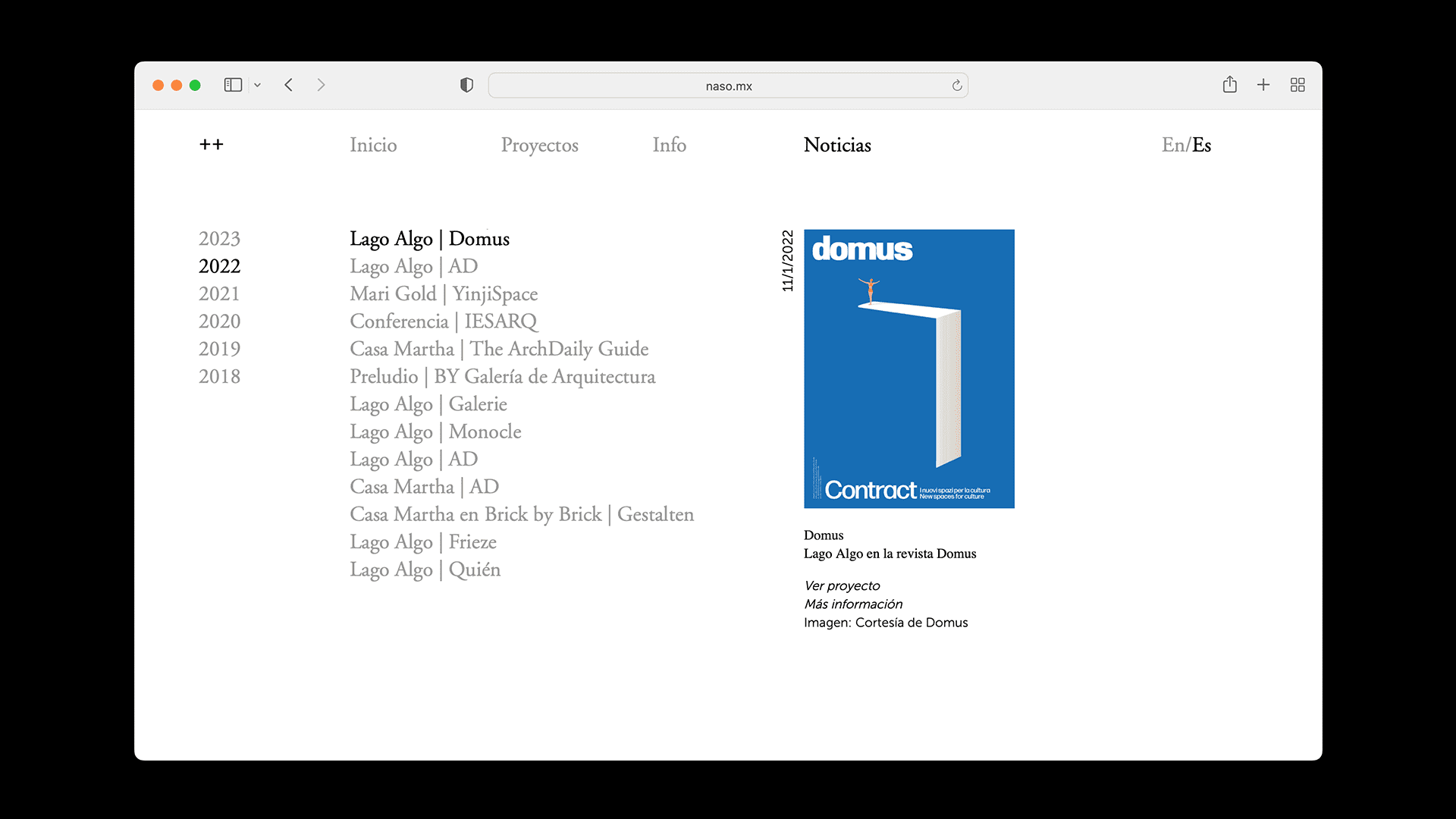Go forward with the browser forward arrow
The width and height of the screenshot is (1456, 819).
[x=321, y=85]
